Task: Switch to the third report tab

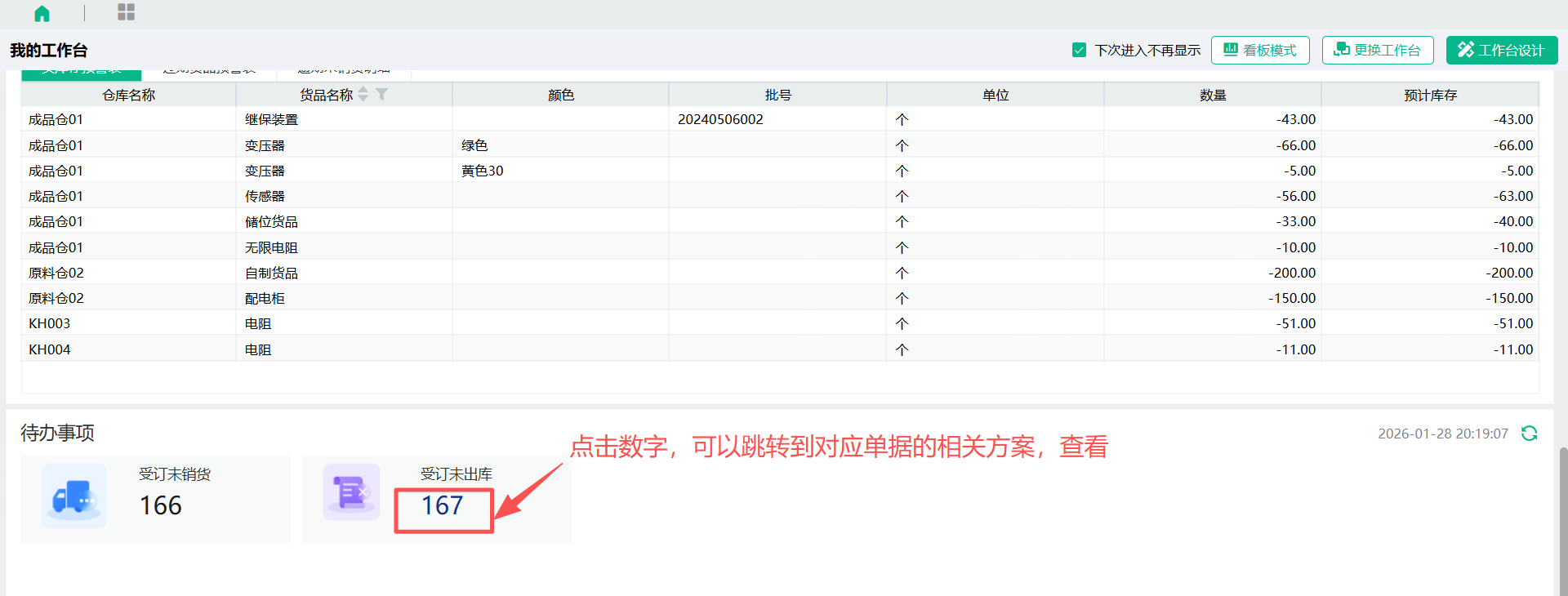Action: pyautogui.click(x=344, y=73)
